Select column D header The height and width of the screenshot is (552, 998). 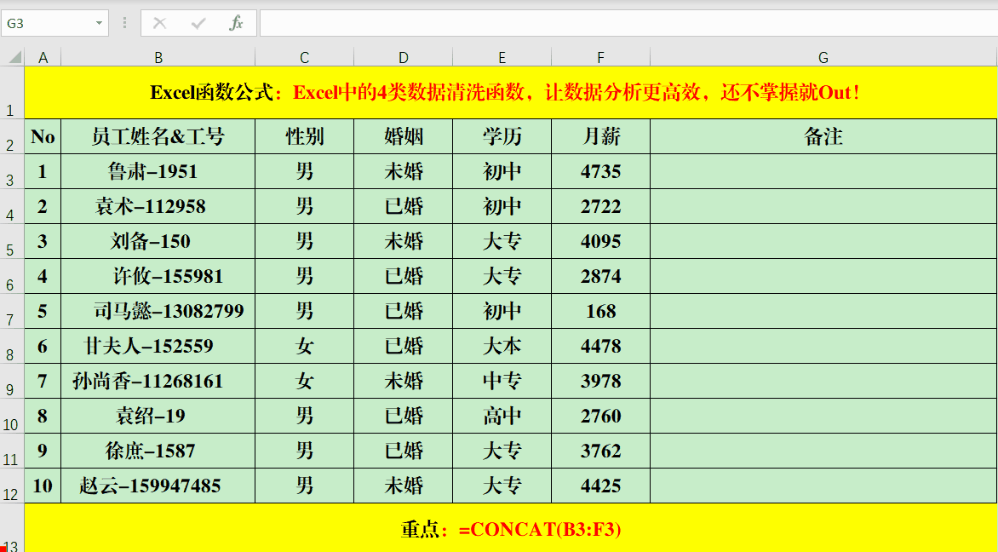click(x=403, y=57)
